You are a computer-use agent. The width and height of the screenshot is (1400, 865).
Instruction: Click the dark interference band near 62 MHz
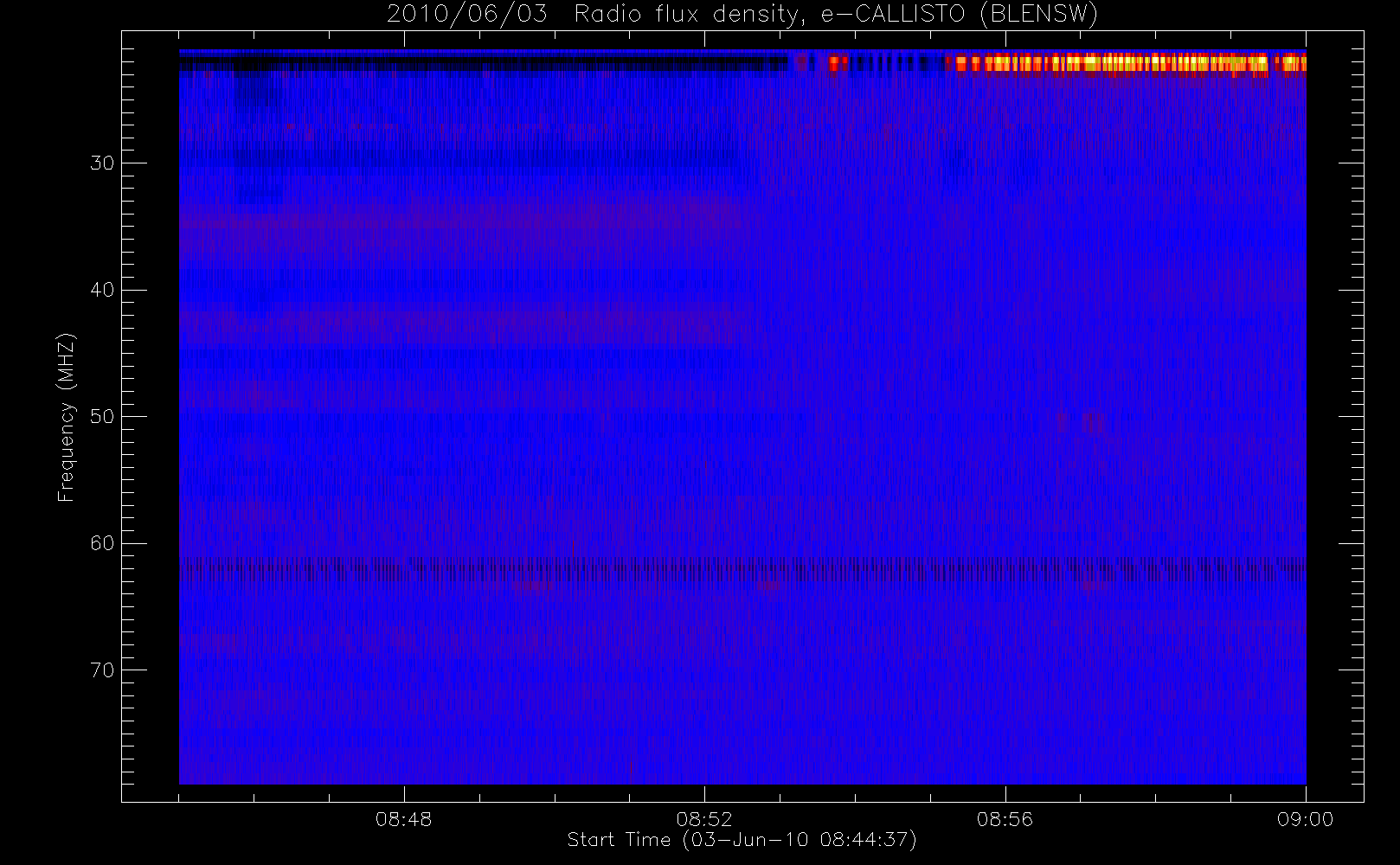[742, 571]
